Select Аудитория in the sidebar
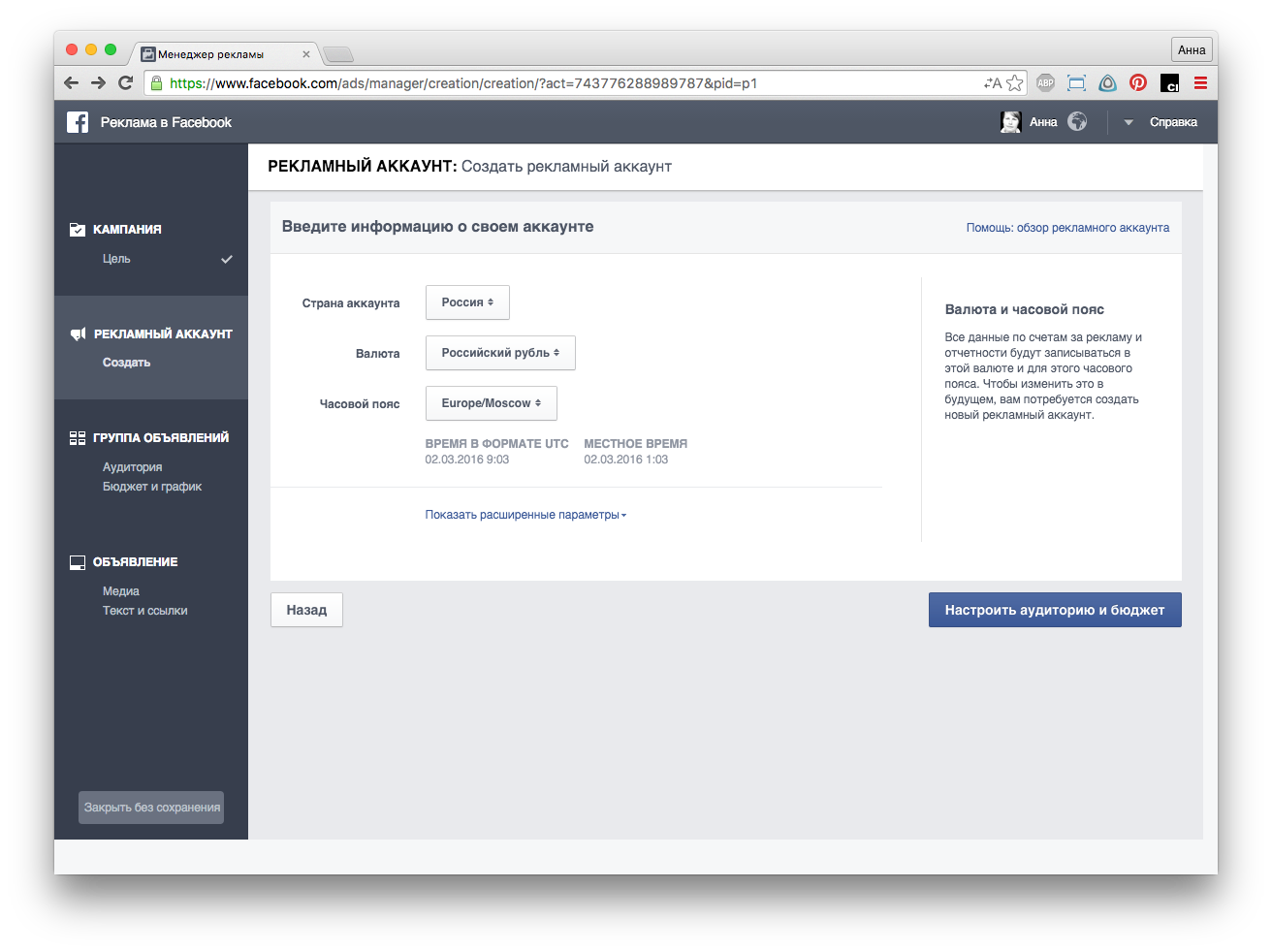 pyautogui.click(x=132, y=467)
